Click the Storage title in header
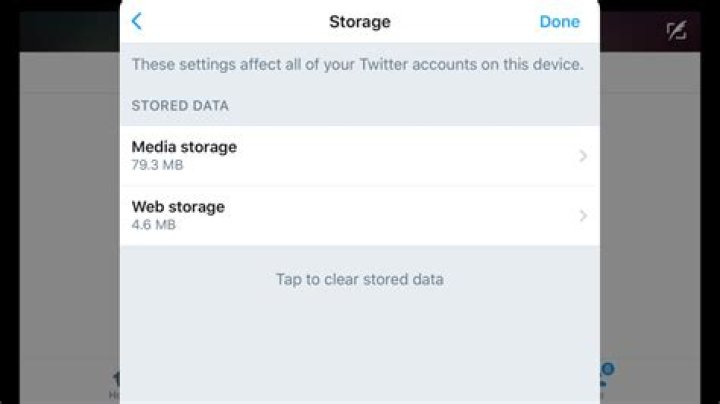 359,21
